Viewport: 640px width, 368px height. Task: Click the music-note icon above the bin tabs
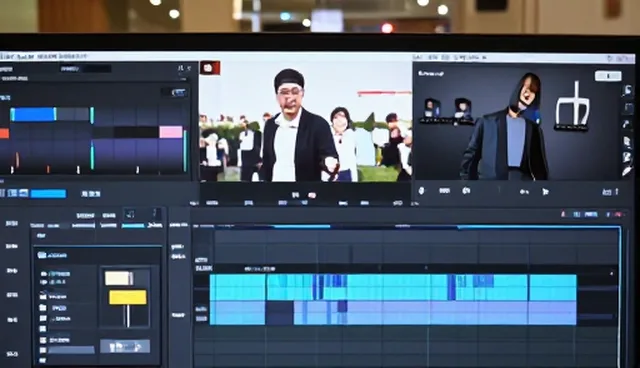(x=130, y=214)
